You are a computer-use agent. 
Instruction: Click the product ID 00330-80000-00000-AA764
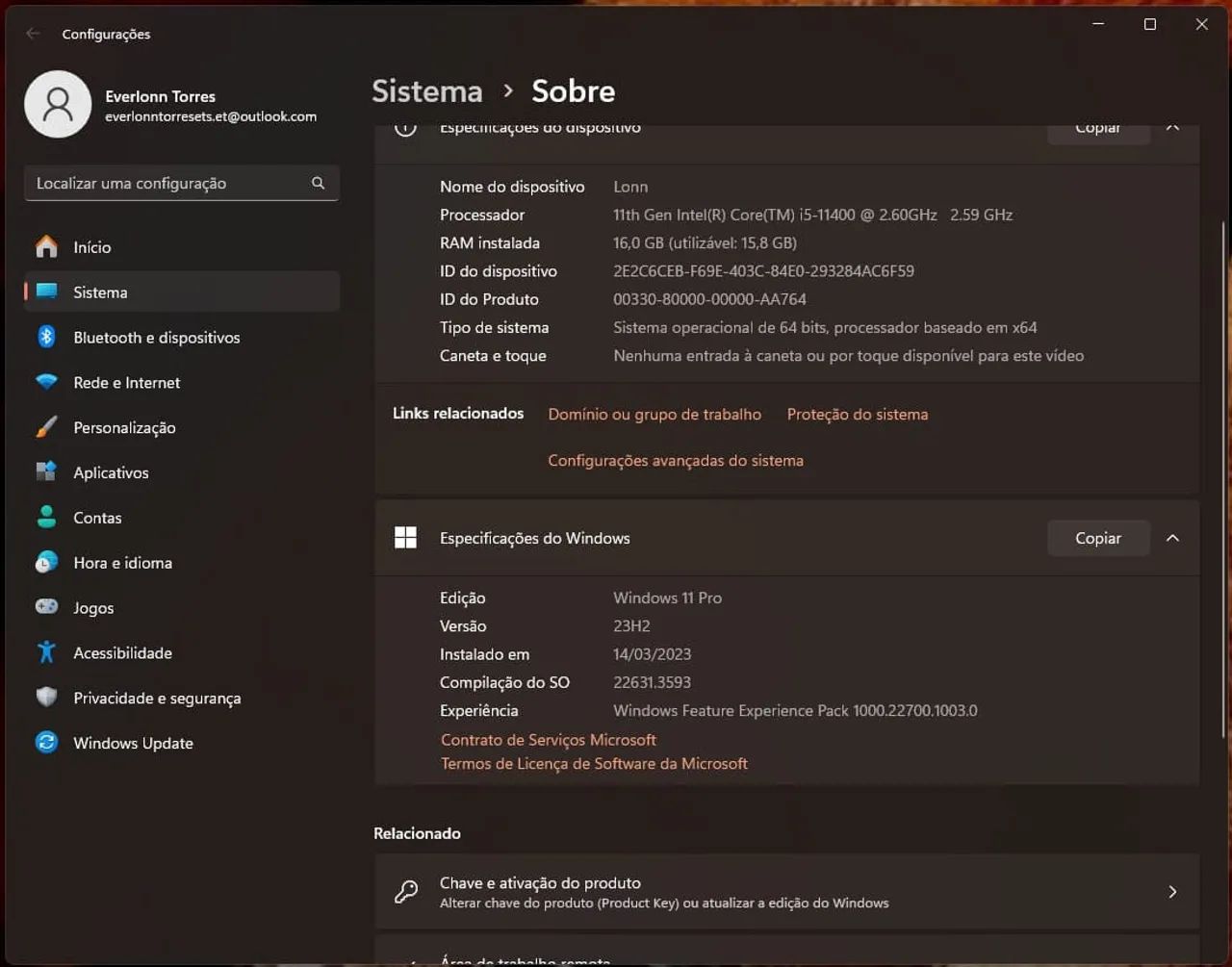709,299
